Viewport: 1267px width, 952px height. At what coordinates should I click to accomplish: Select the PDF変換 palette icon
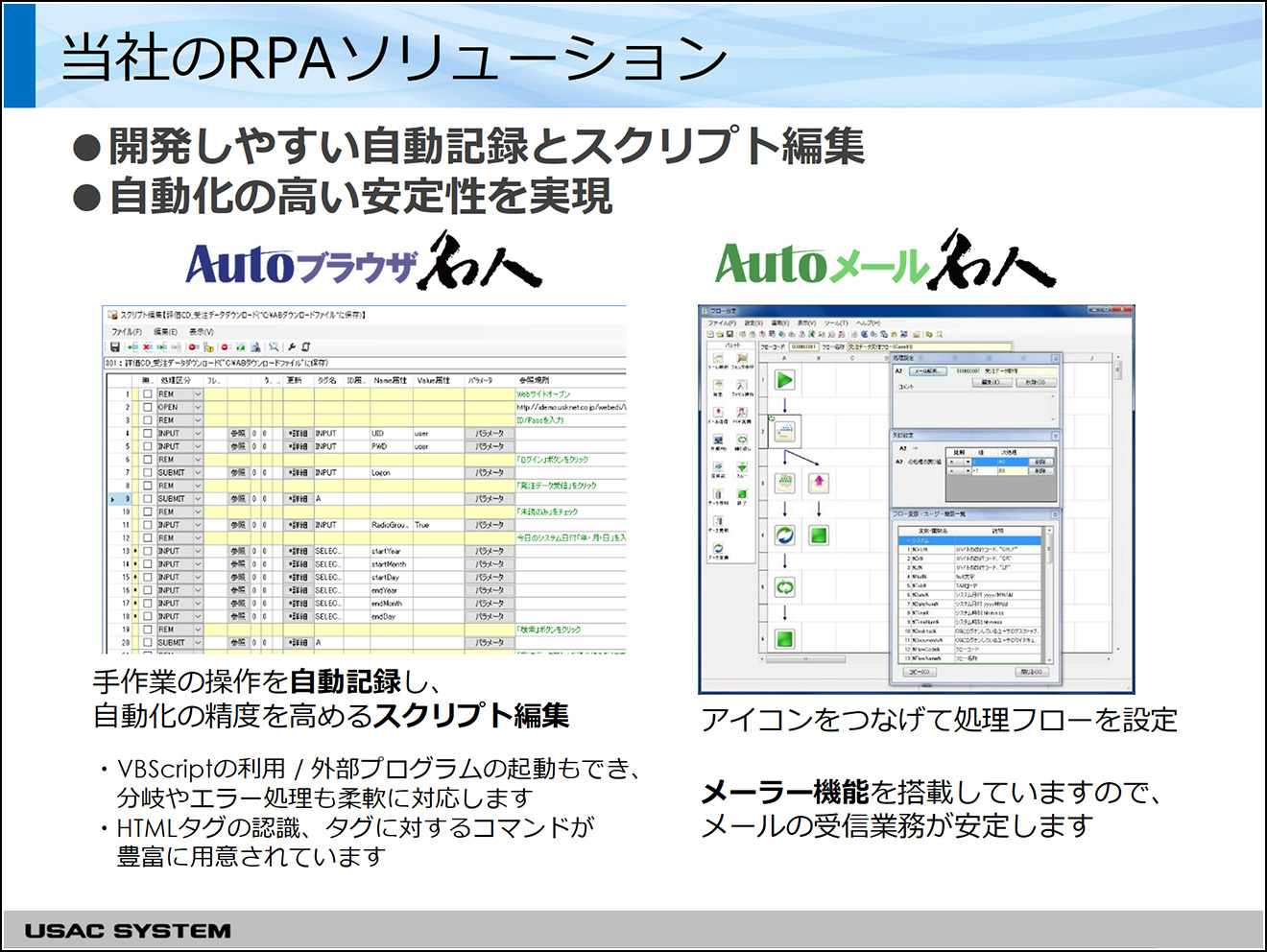742,412
